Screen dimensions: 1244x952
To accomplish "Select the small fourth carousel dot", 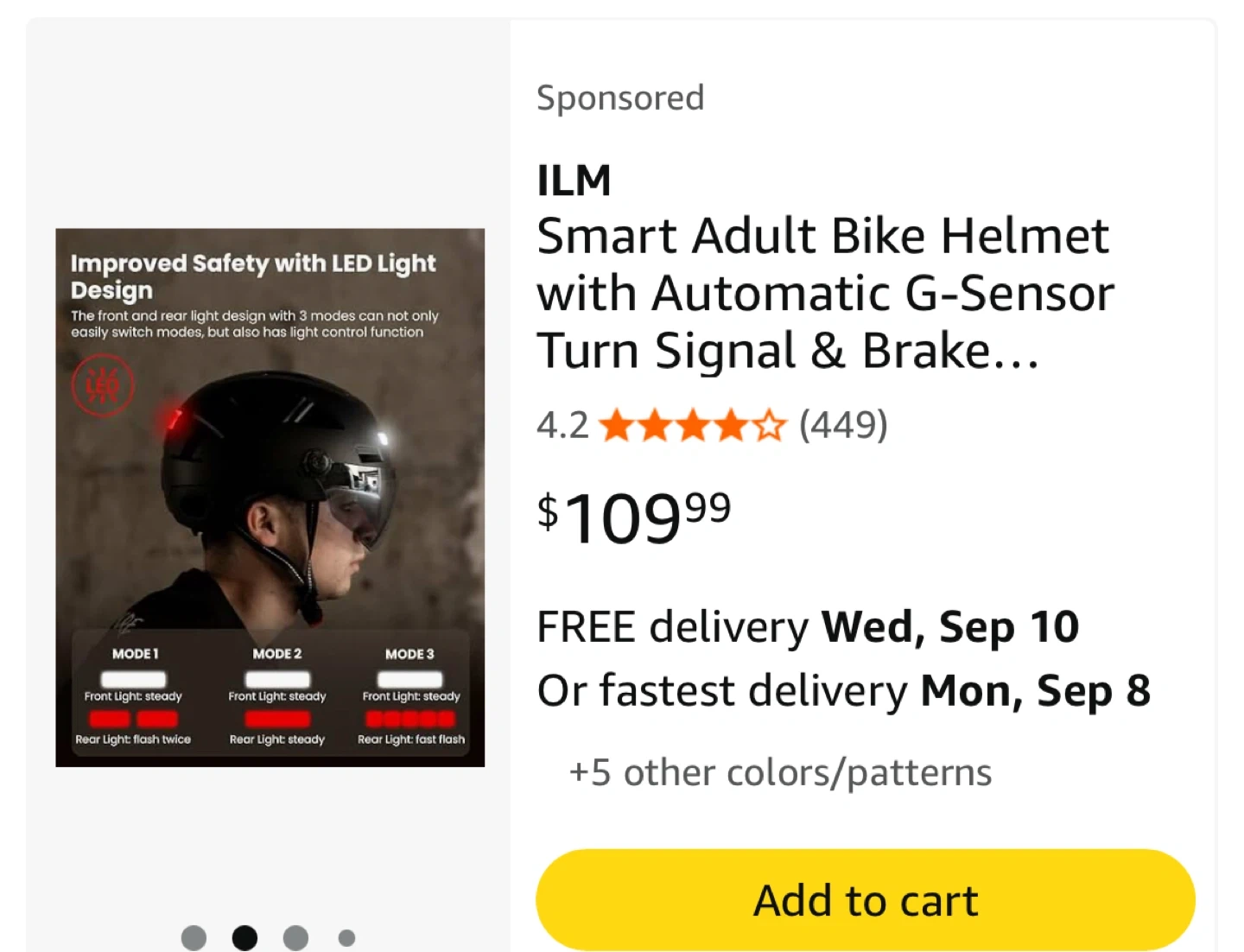I will (346, 937).
